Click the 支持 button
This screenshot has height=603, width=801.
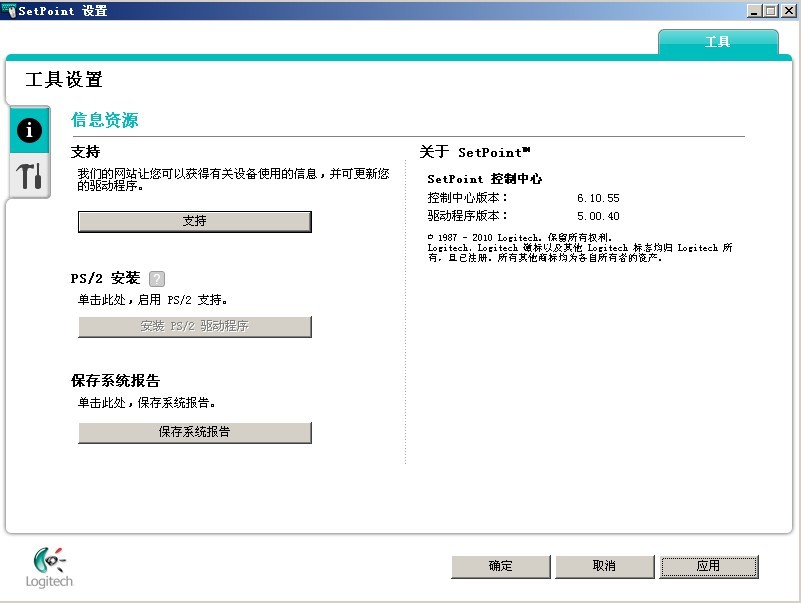click(x=194, y=221)
